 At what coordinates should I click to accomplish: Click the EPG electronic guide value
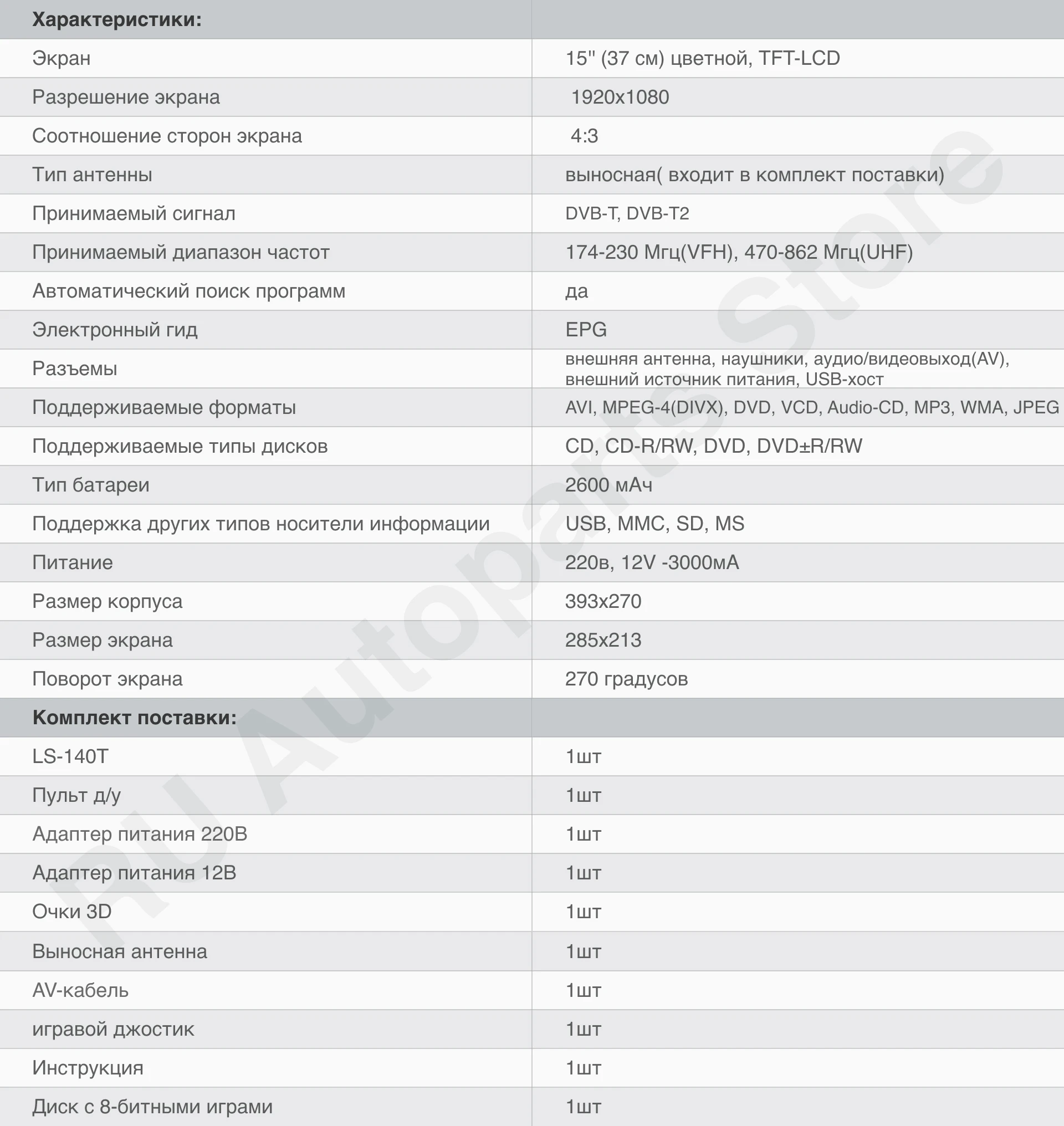[586, 330]
